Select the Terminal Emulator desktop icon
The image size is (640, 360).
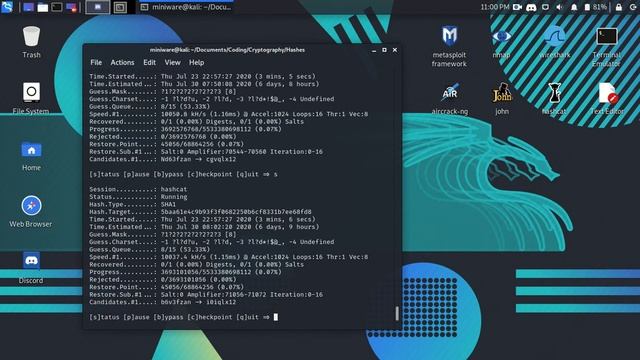click(607, 47)
